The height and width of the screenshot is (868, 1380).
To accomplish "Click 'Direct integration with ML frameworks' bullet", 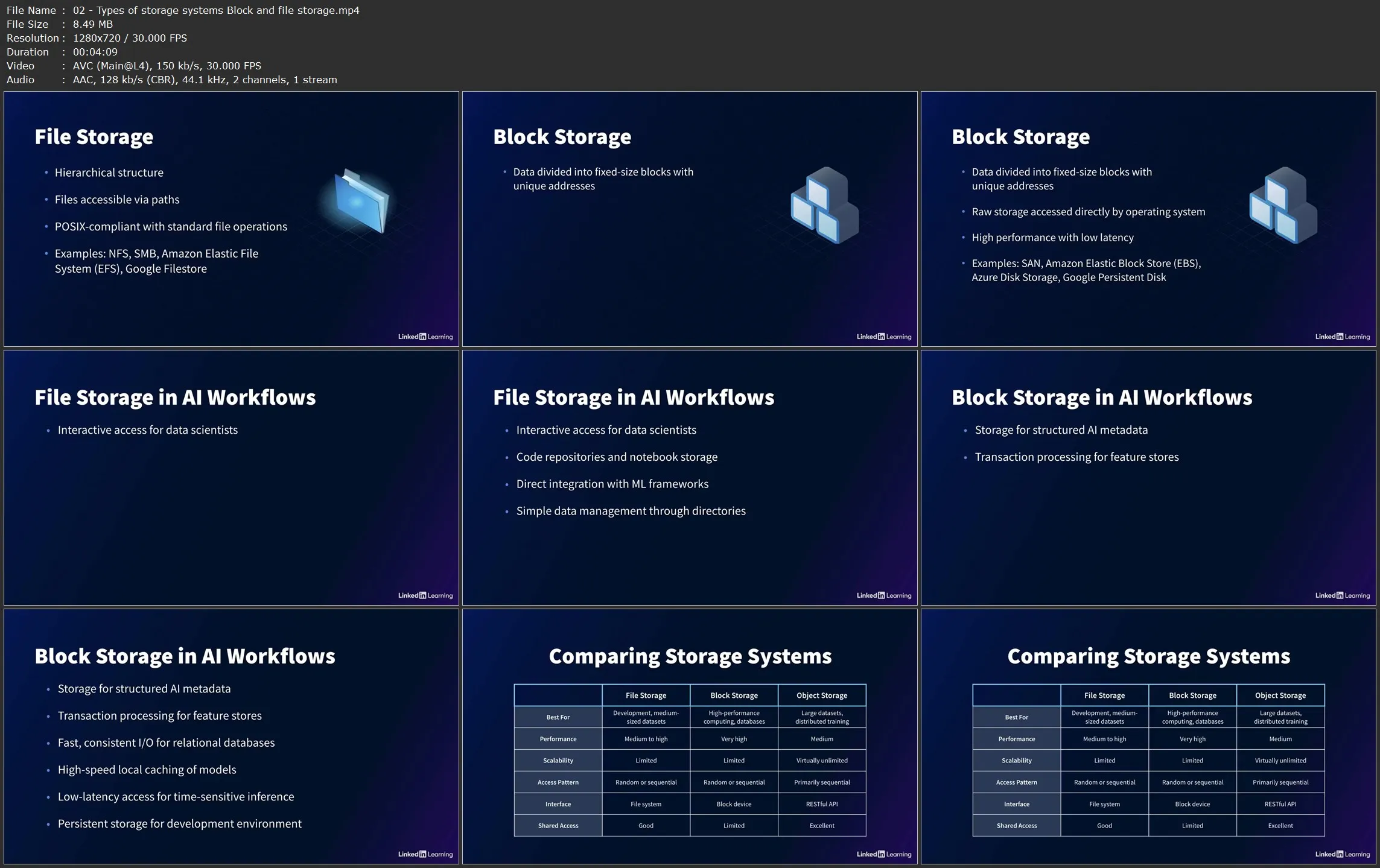I will (x=612, y=484).
